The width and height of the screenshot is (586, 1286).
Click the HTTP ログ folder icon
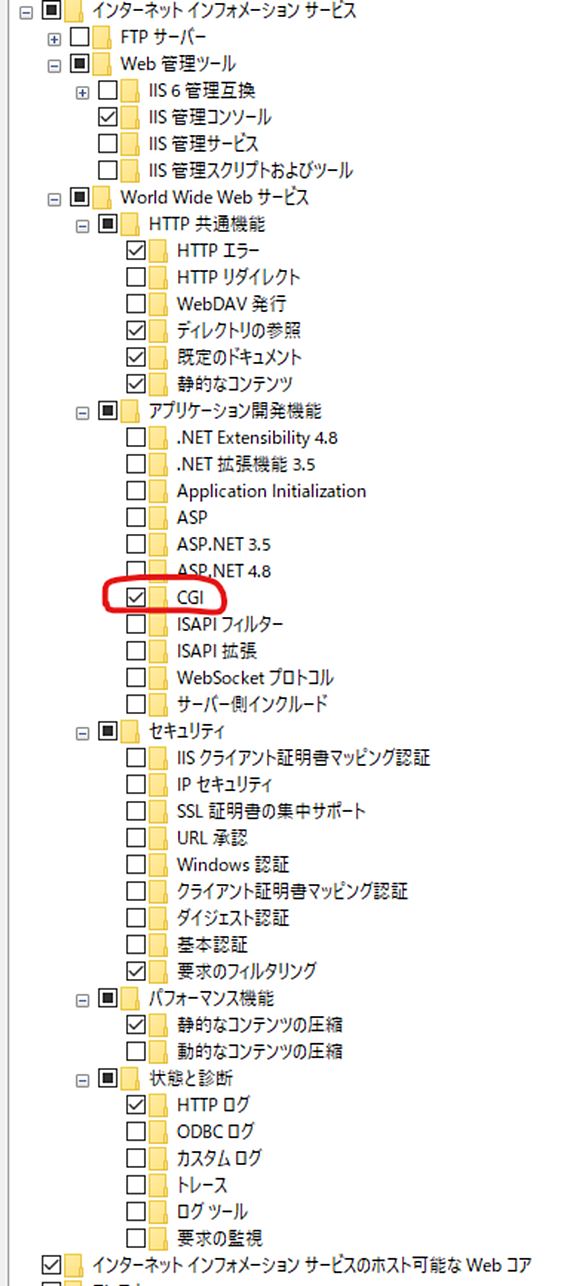tap(159, 1105)
